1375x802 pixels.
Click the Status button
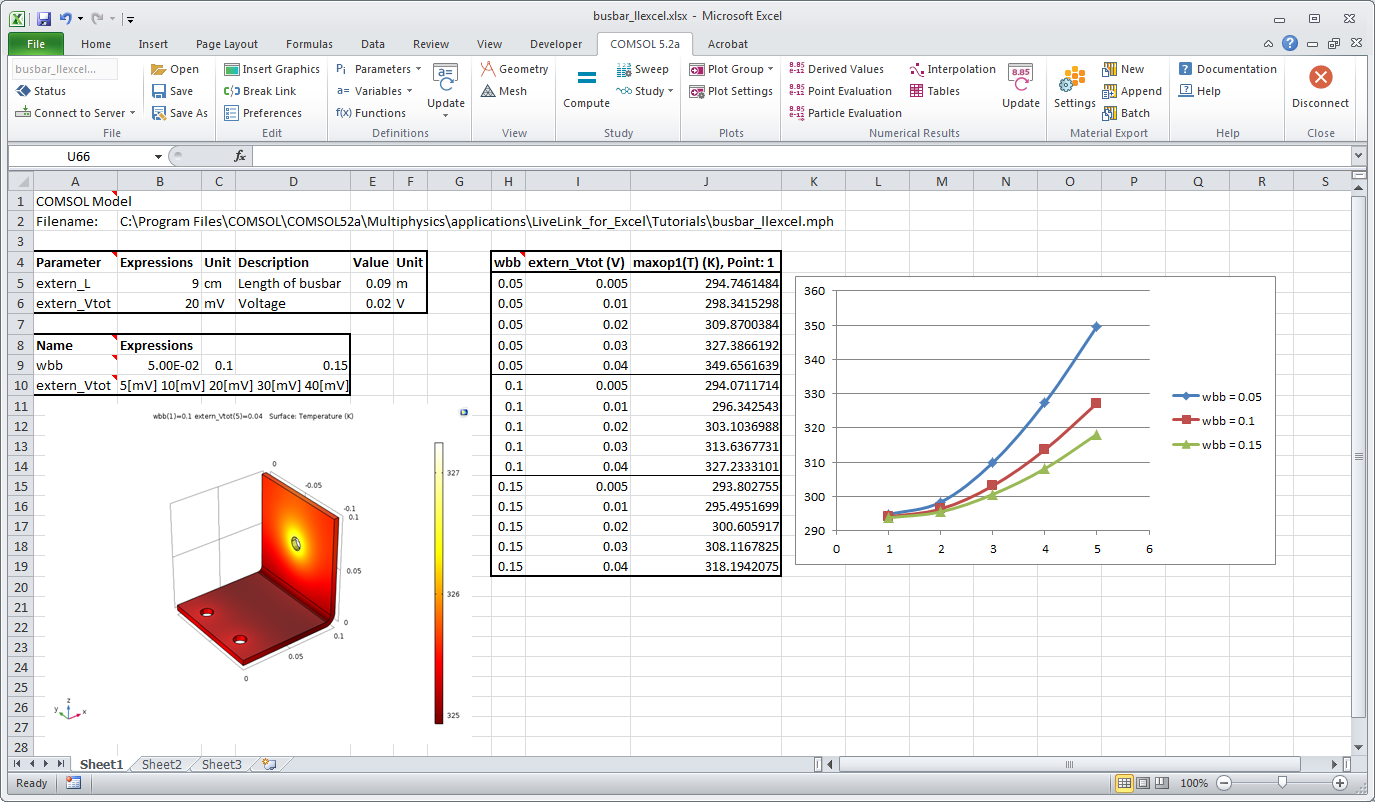tap(41, 91)
